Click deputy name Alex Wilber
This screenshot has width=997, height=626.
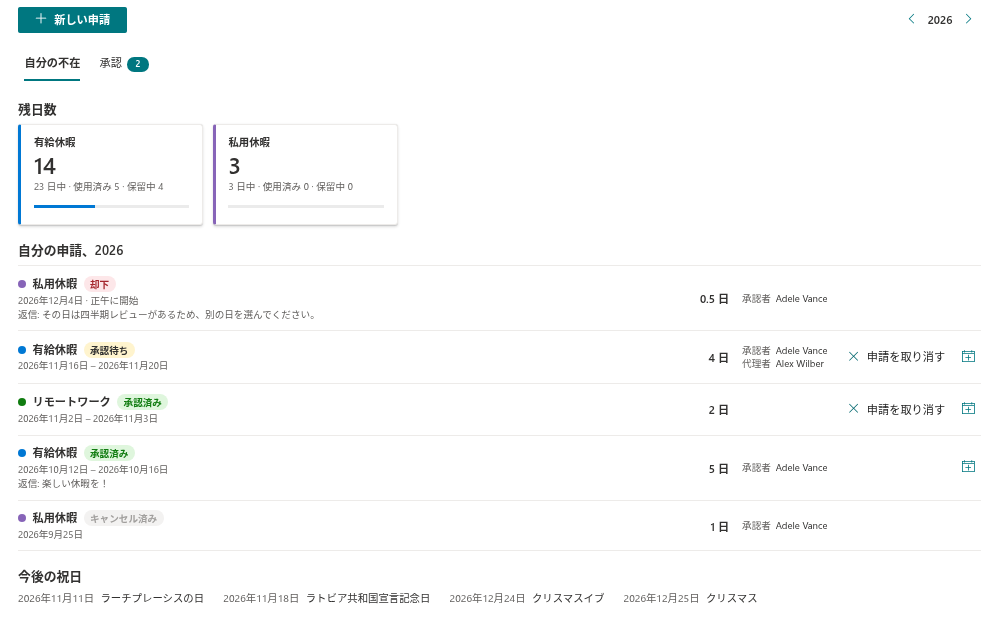[800, 364]
